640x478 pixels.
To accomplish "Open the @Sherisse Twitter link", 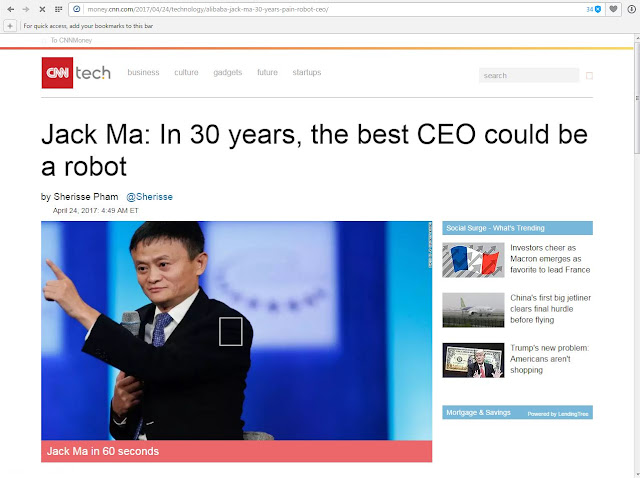I will tap(149, 197).
